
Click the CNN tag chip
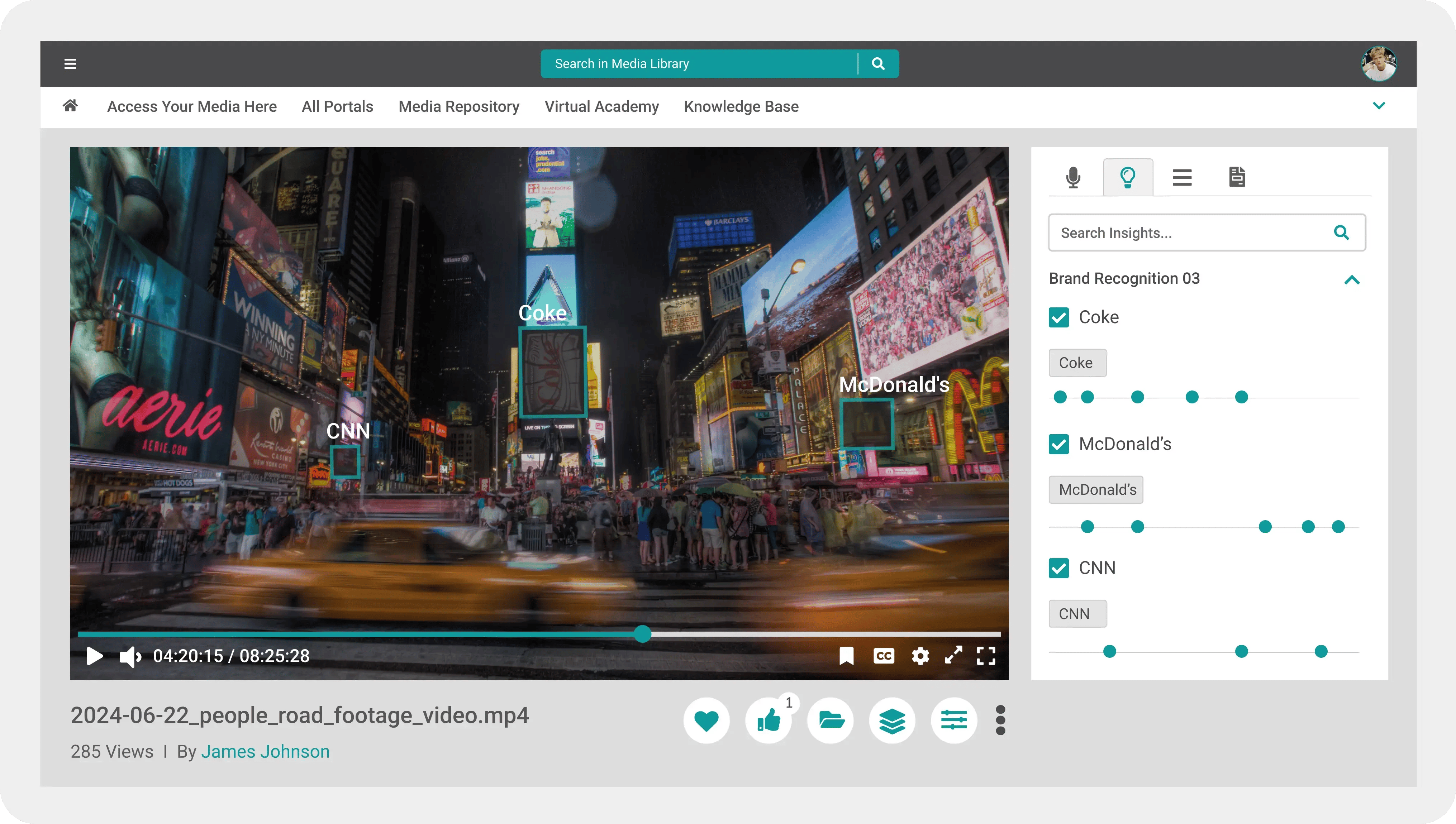(1077, 613)
